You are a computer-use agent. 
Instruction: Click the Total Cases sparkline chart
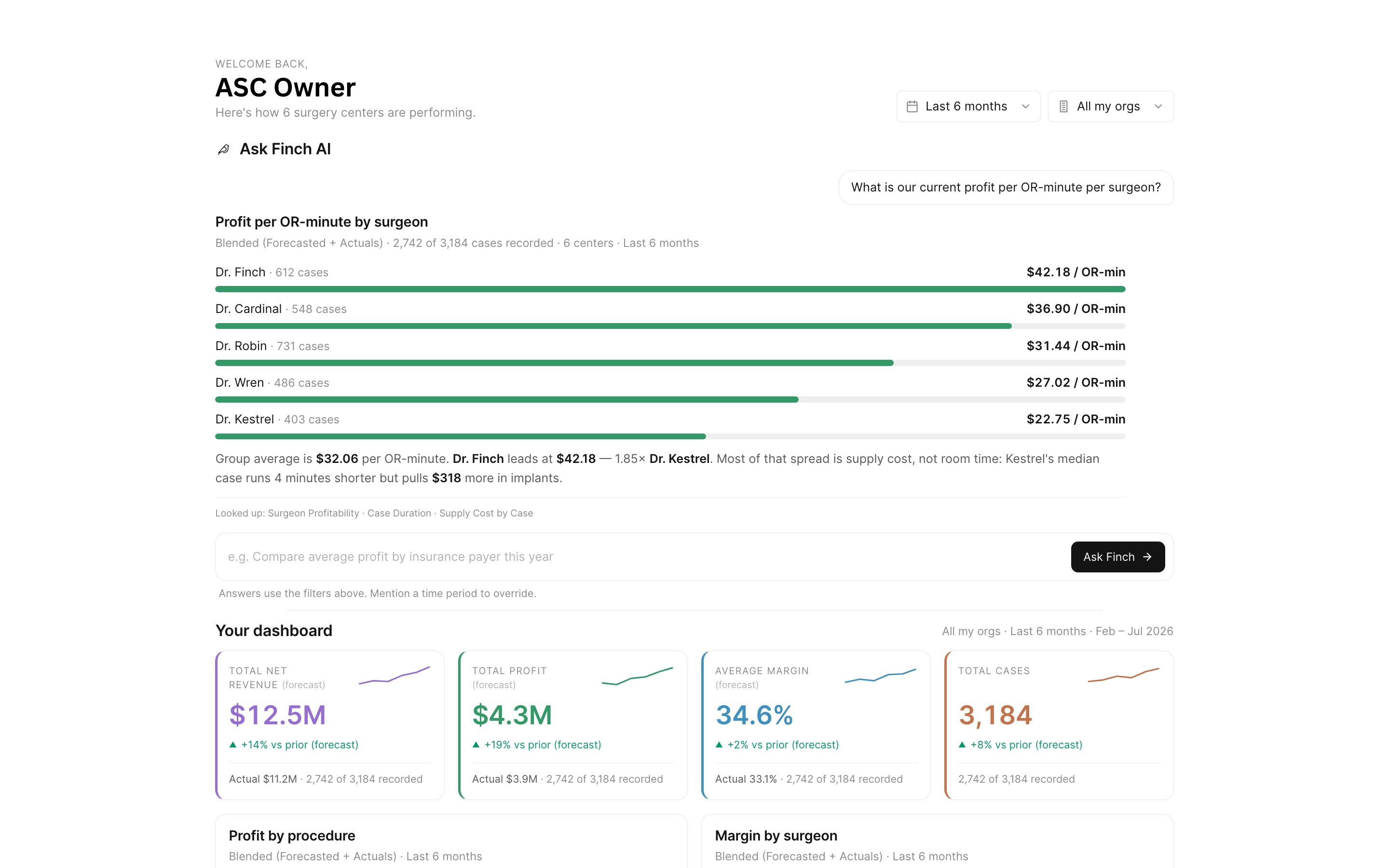click(1123, 675)
